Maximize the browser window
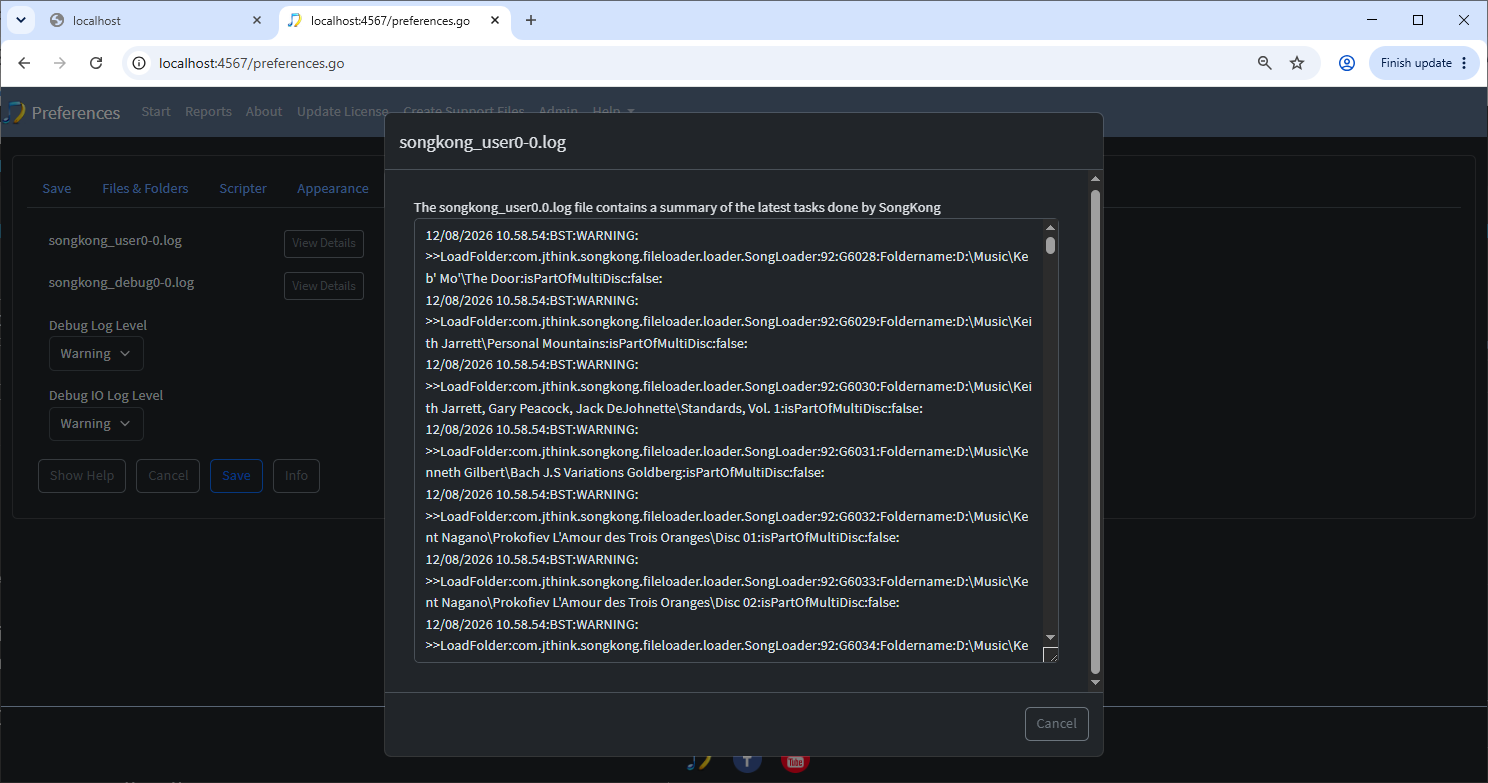This screenshot has height=783, width=1488. point(1417,20)
